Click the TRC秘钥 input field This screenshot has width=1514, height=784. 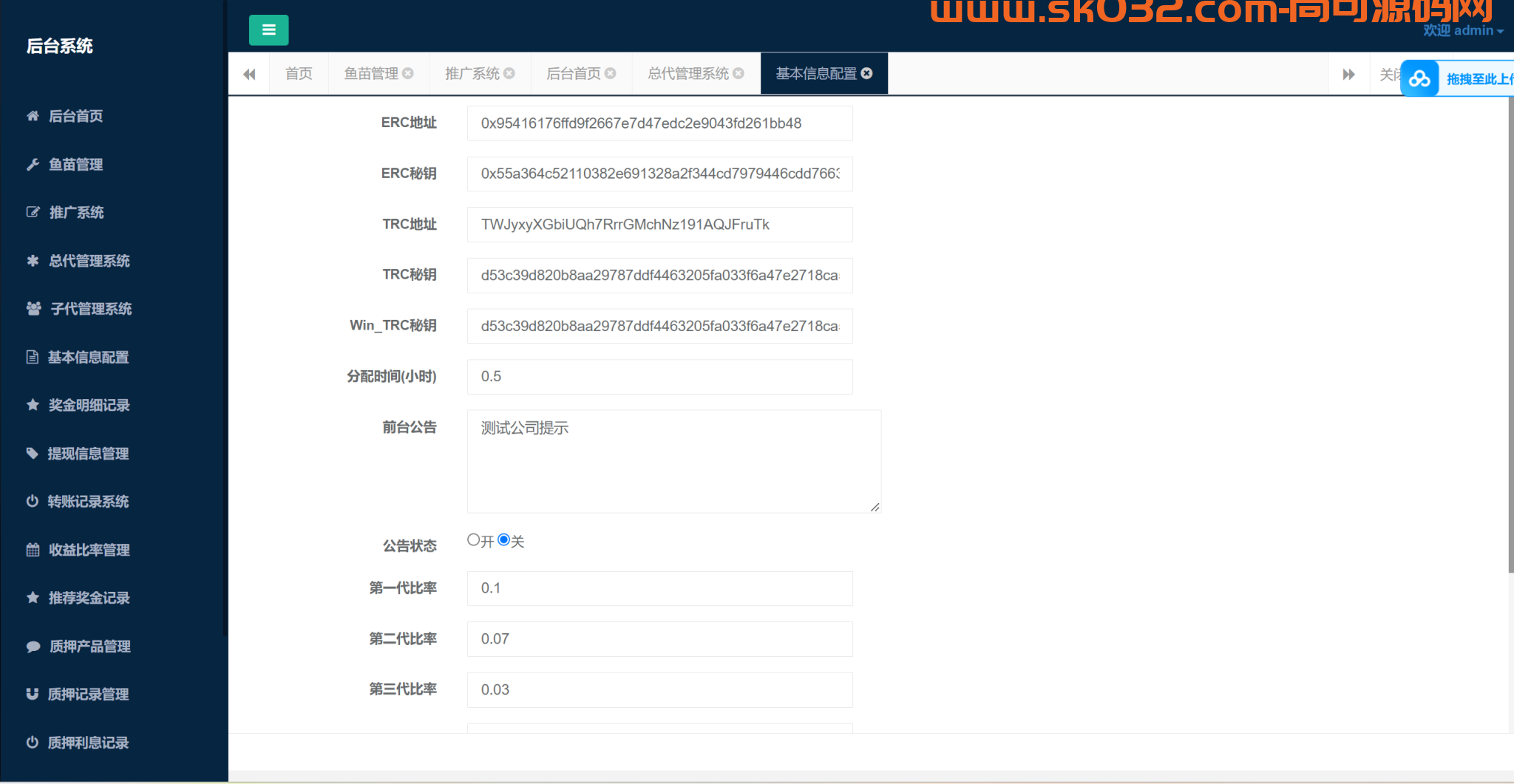(x=659, y=276)
